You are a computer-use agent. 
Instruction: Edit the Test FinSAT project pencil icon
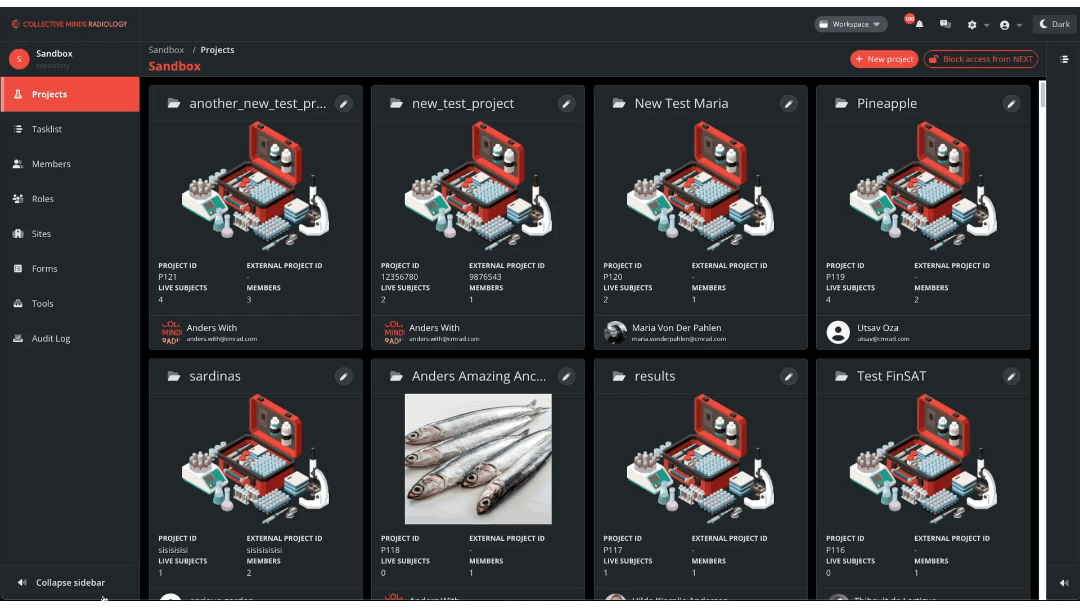pyautogui.click(x=1011, y=376)
